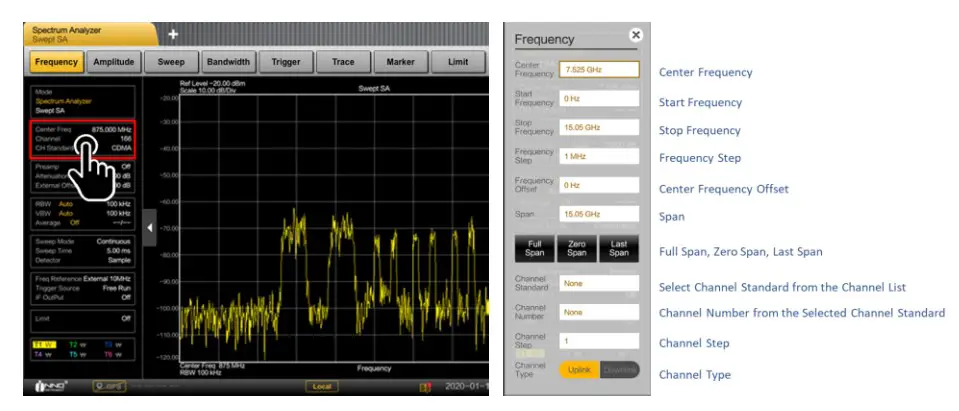Open the Marker menu
Viewport: 959px width, 411px height.
click(x=401, y=62)
